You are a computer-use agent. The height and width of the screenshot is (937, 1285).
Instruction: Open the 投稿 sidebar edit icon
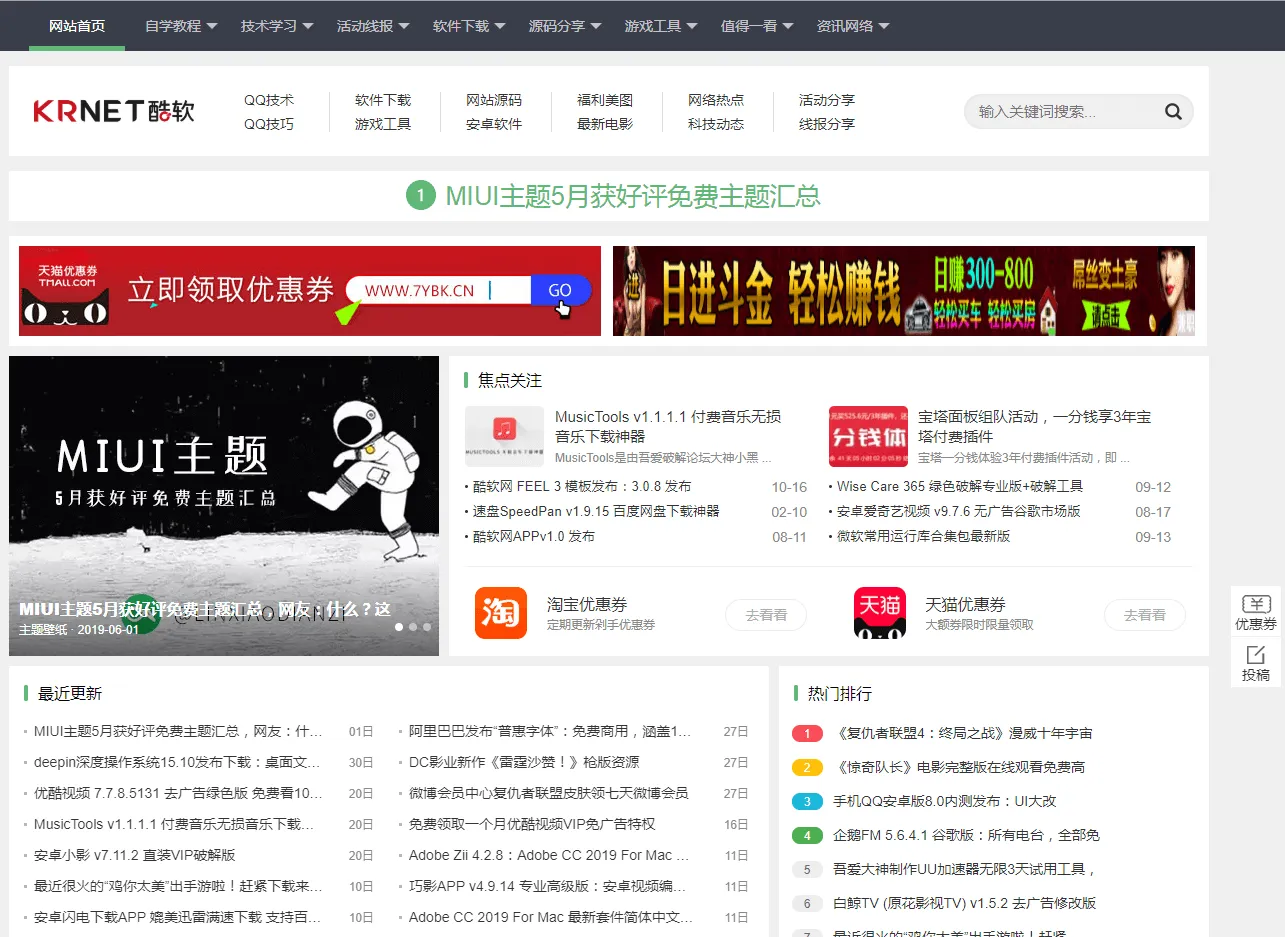(1256, 662)
